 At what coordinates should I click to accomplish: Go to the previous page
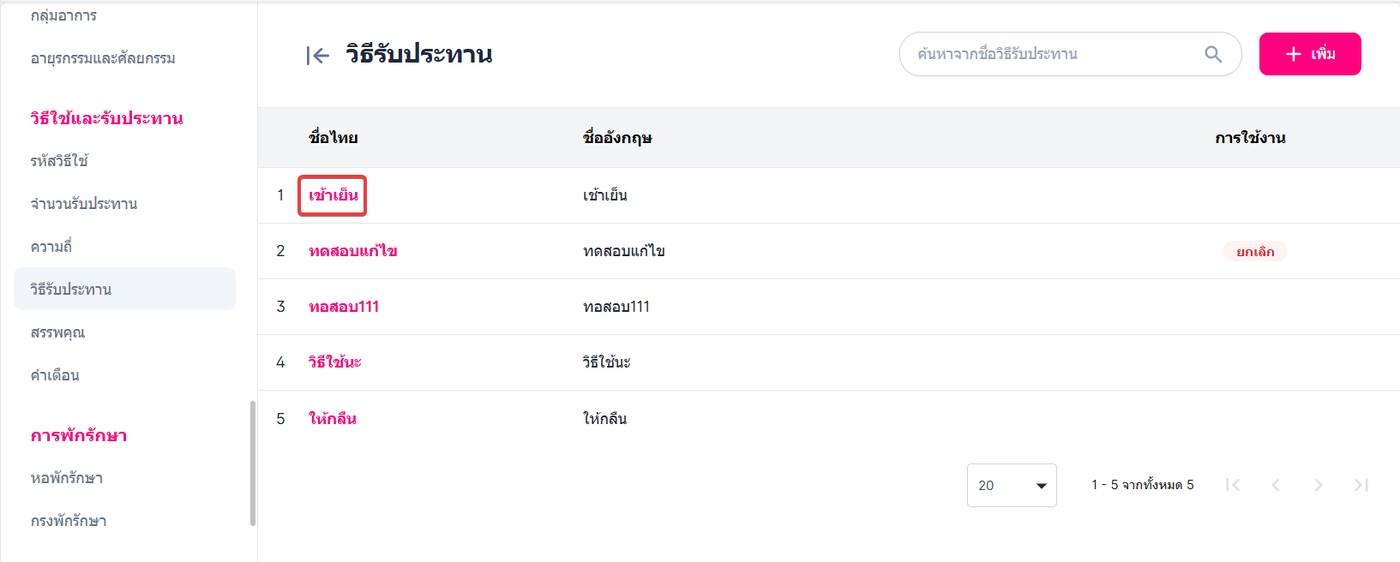[x=1275, y=485]
